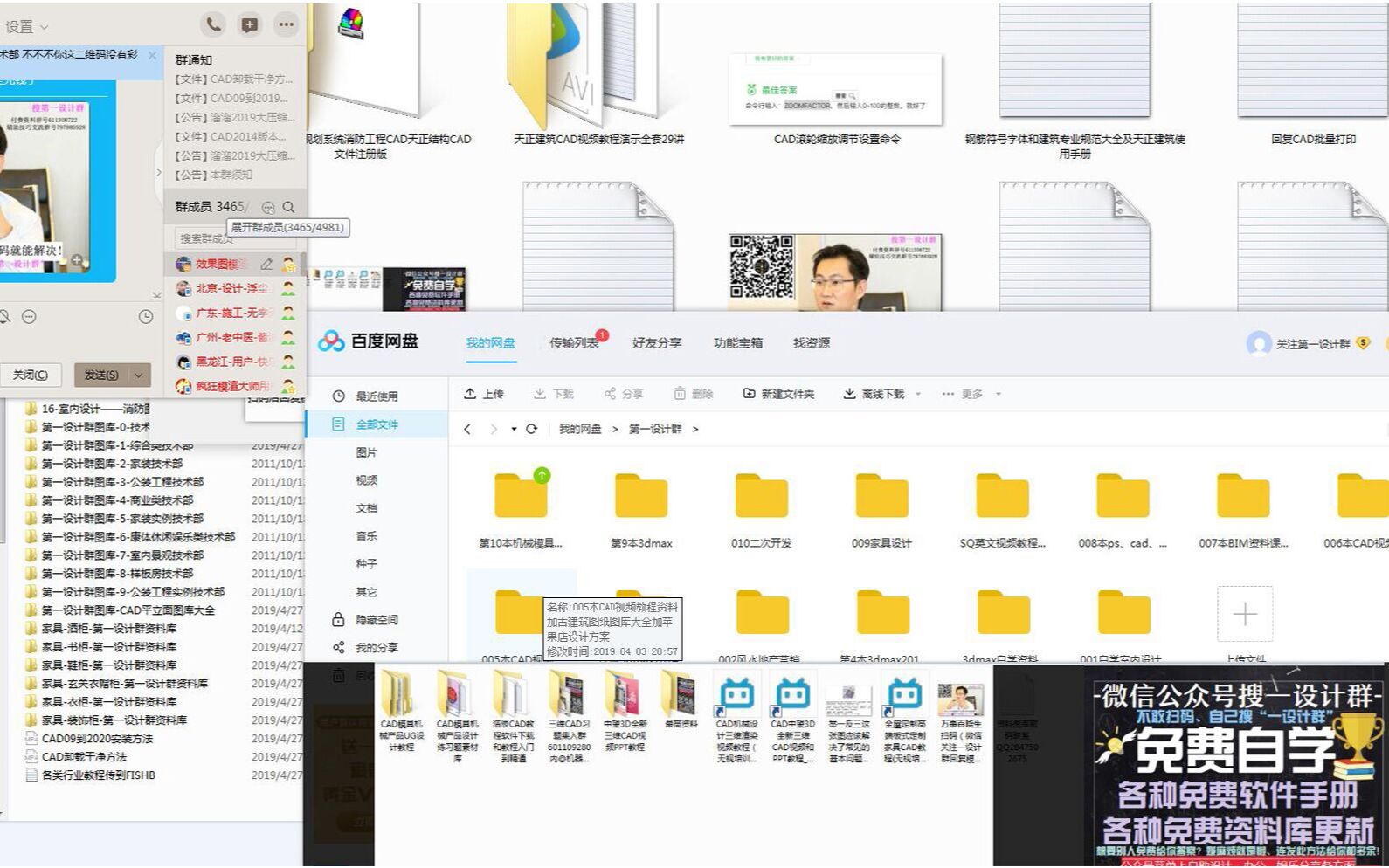
Task: Click the user avatar 关注第一设计群
Action: [1259, 344]
